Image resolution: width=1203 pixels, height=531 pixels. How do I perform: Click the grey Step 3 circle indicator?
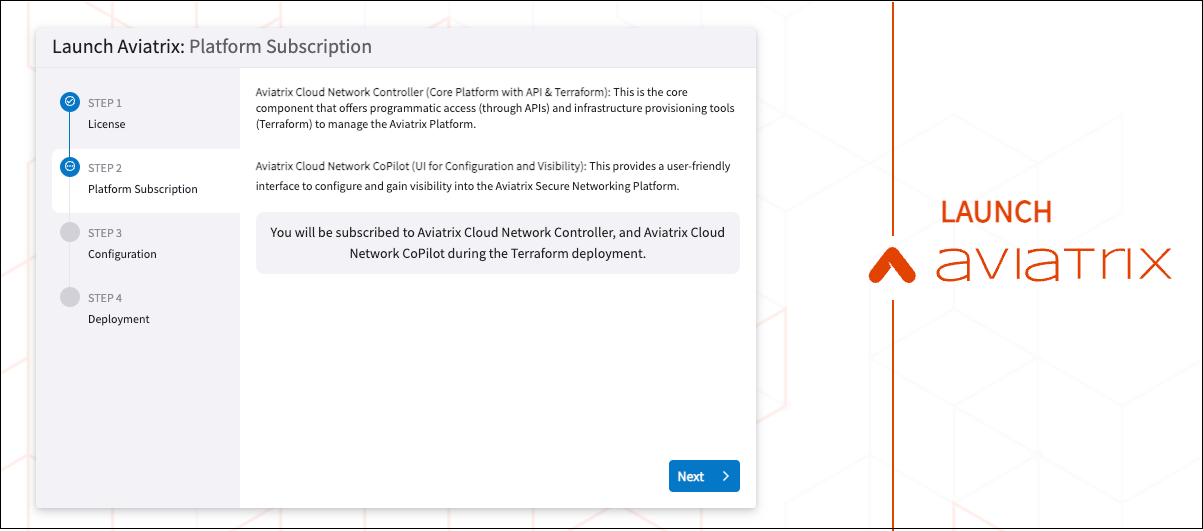(69, 232)
